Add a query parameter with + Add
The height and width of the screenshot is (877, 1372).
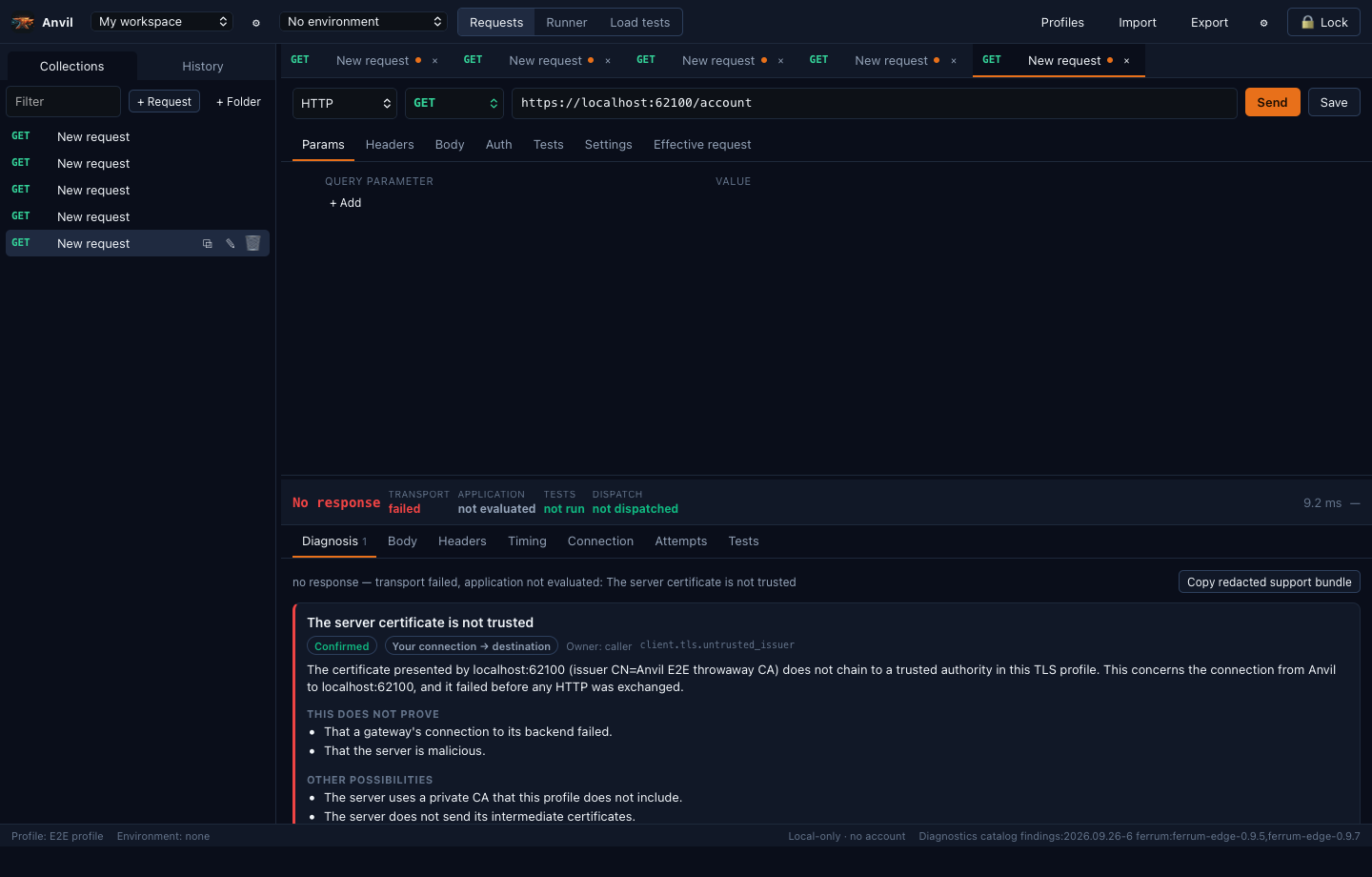click(x=345, y=203)
